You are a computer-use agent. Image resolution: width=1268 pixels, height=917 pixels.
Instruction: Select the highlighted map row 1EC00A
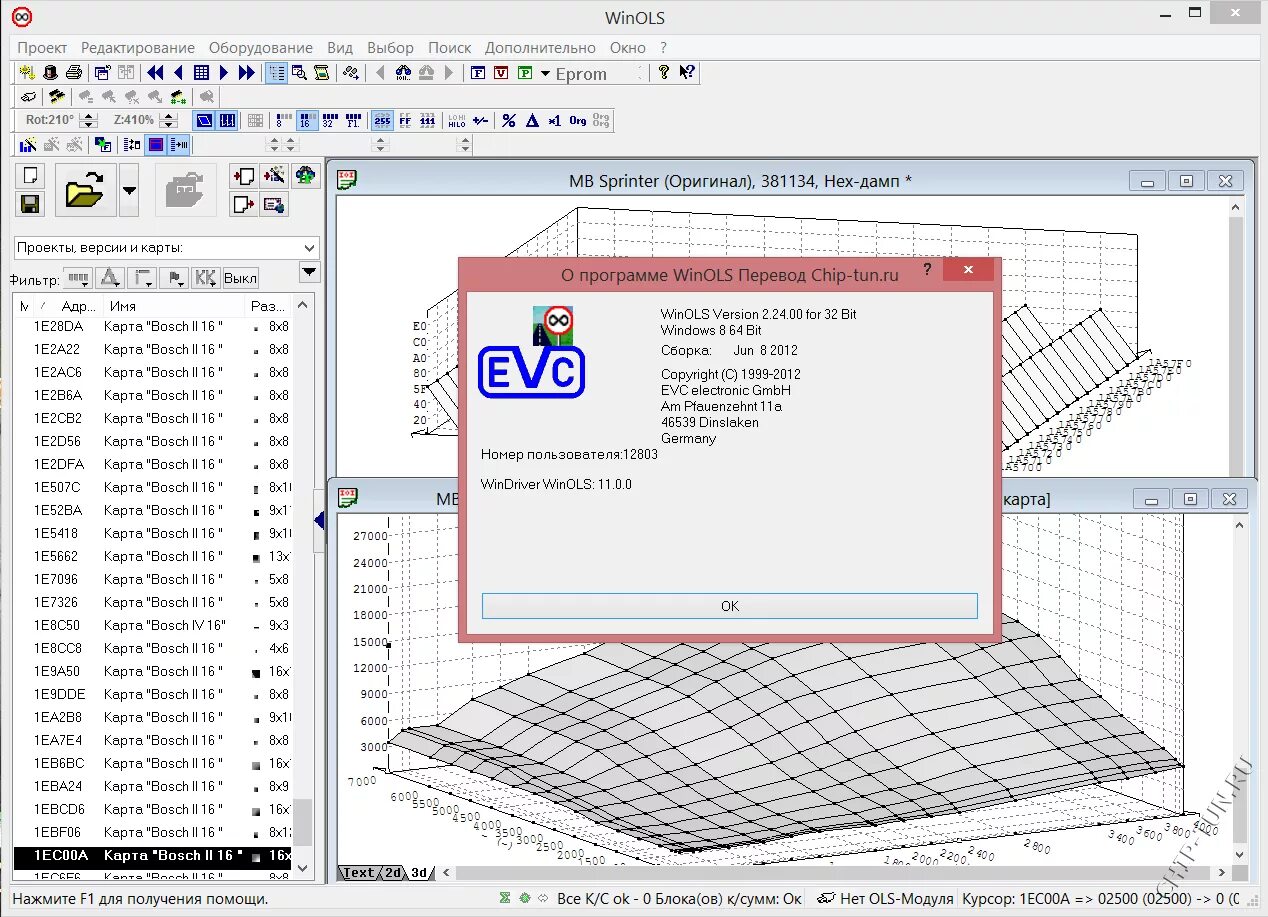click(x=152, y=855)
